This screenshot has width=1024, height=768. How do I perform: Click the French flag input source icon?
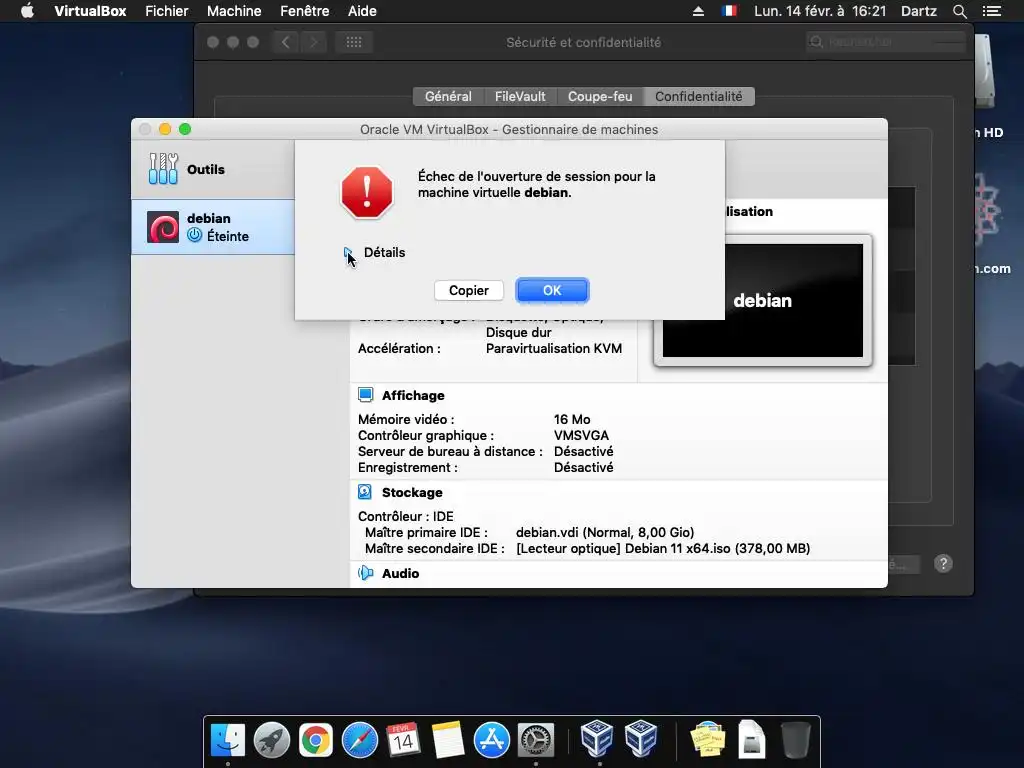[x=729, y=11]
